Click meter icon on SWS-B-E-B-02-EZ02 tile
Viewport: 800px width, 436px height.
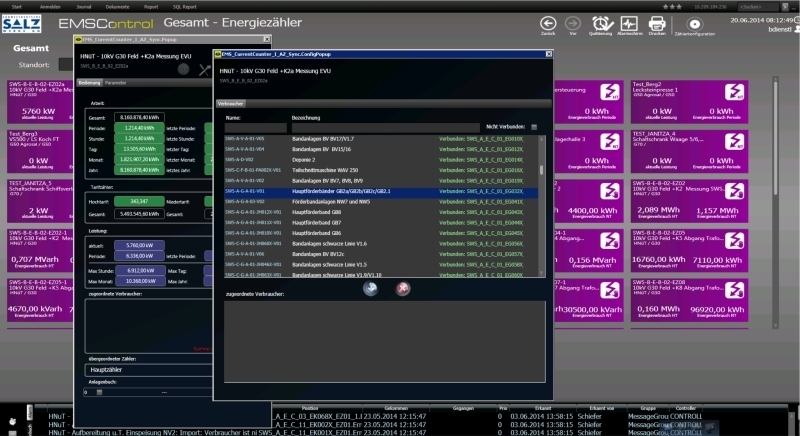point(734,191)
